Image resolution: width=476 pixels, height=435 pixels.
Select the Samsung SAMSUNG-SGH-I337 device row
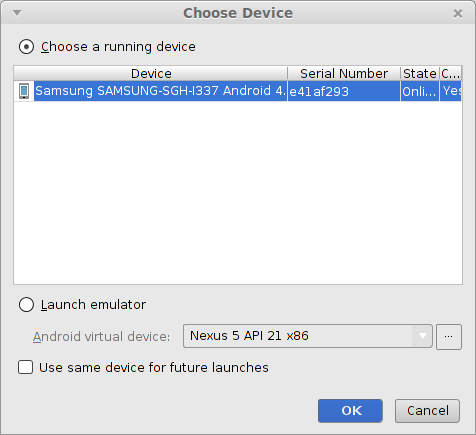click(x=238, y=91)
